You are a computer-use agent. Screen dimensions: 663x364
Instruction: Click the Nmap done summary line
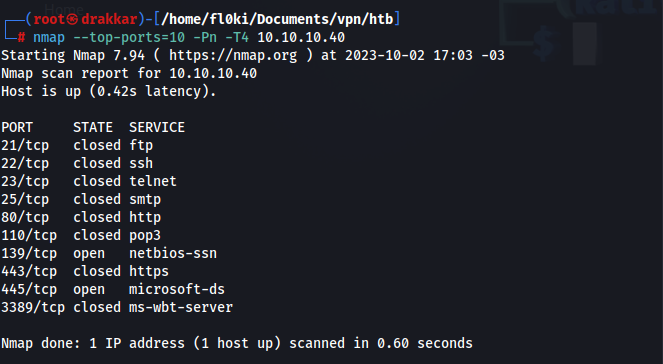[237, 343]
